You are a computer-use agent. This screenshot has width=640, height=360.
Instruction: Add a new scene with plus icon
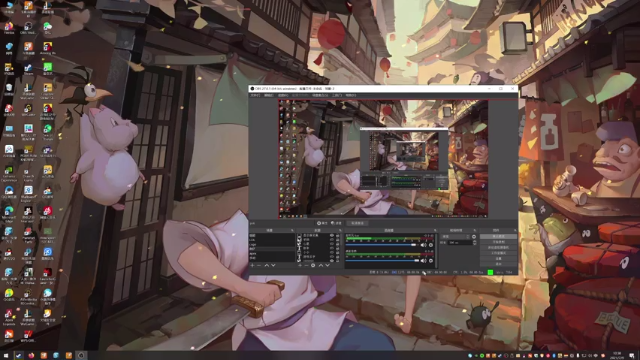pyautogui.click(x=252, y=265)
